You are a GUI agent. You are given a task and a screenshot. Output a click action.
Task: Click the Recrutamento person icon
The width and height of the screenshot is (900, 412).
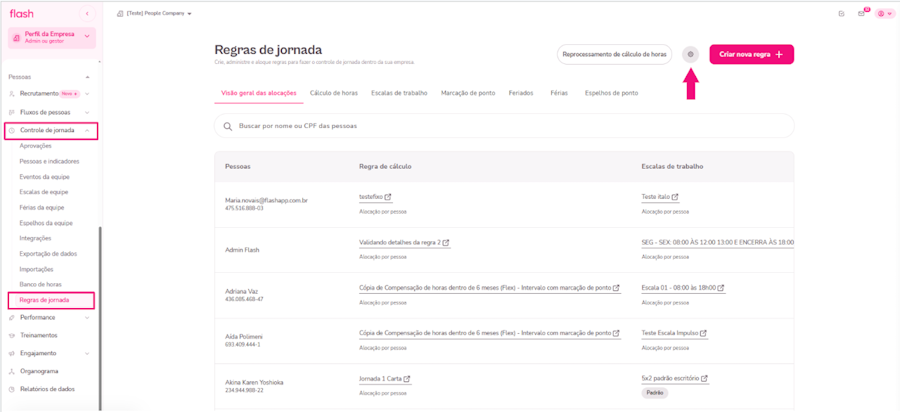12,94
